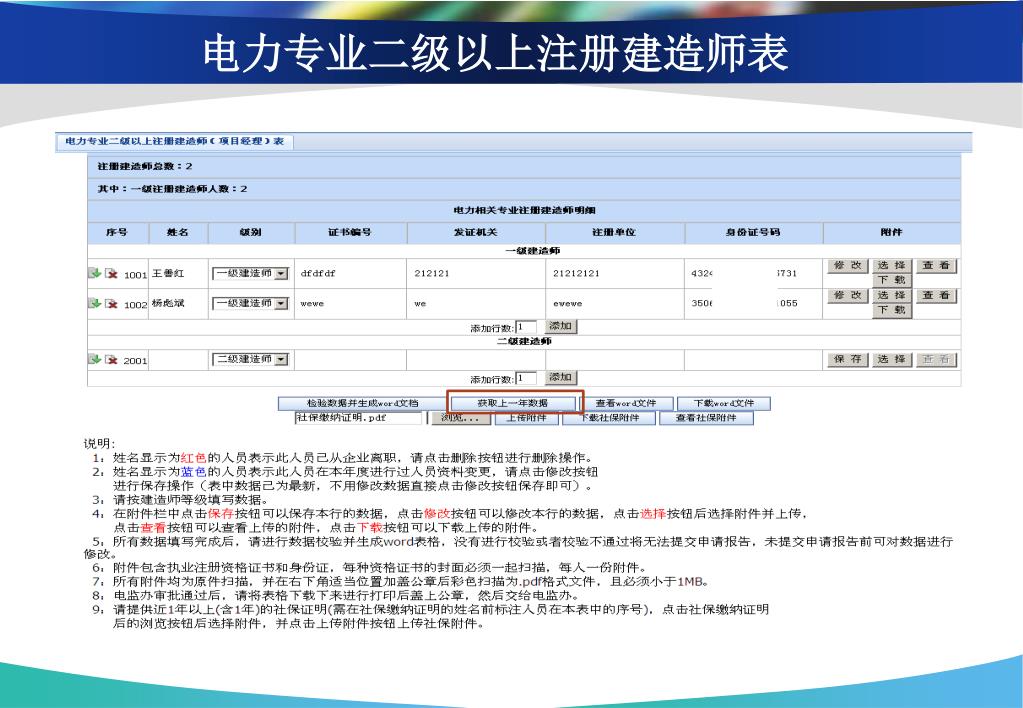Click the green insert-row icon for row 1001
Screen dimensions: 1023x708
[x=95, y=273]
